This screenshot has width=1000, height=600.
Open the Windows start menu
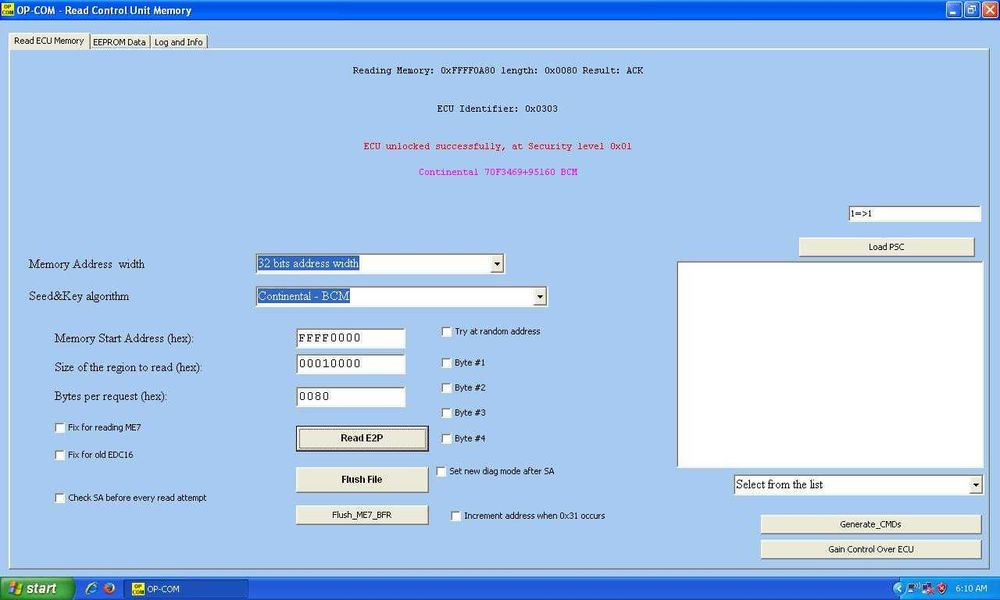pyautogui.click(x=36, y=588)
